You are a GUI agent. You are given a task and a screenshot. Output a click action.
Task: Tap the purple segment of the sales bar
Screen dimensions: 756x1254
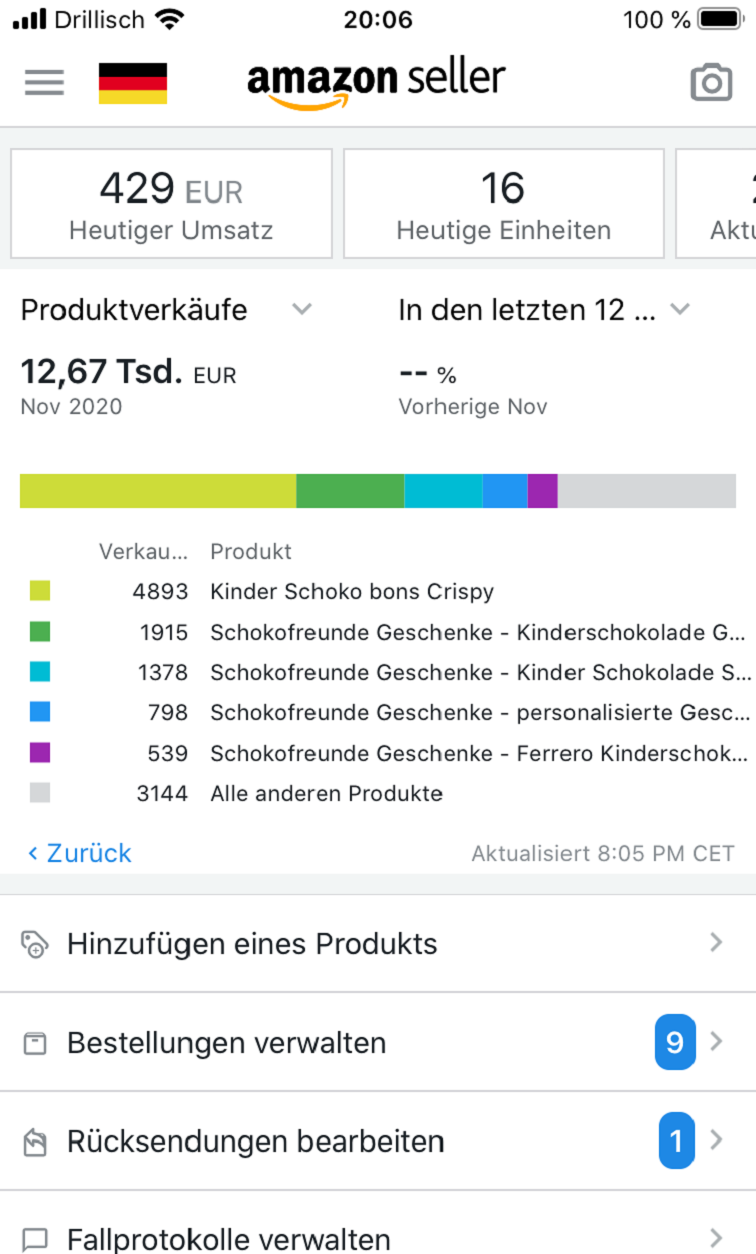click(542, 491)
